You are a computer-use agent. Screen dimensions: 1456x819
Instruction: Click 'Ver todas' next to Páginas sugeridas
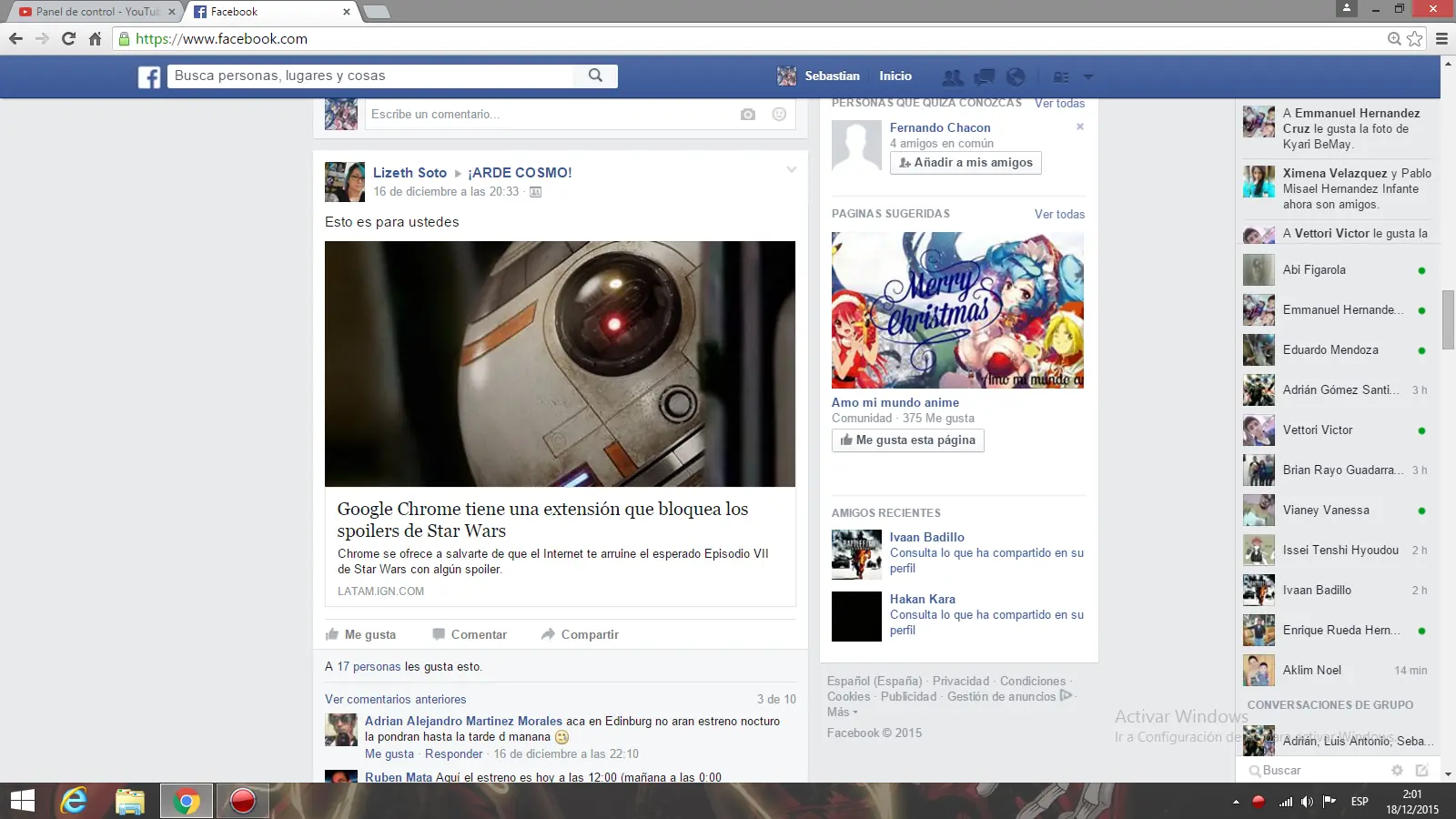click(1059, 215)
